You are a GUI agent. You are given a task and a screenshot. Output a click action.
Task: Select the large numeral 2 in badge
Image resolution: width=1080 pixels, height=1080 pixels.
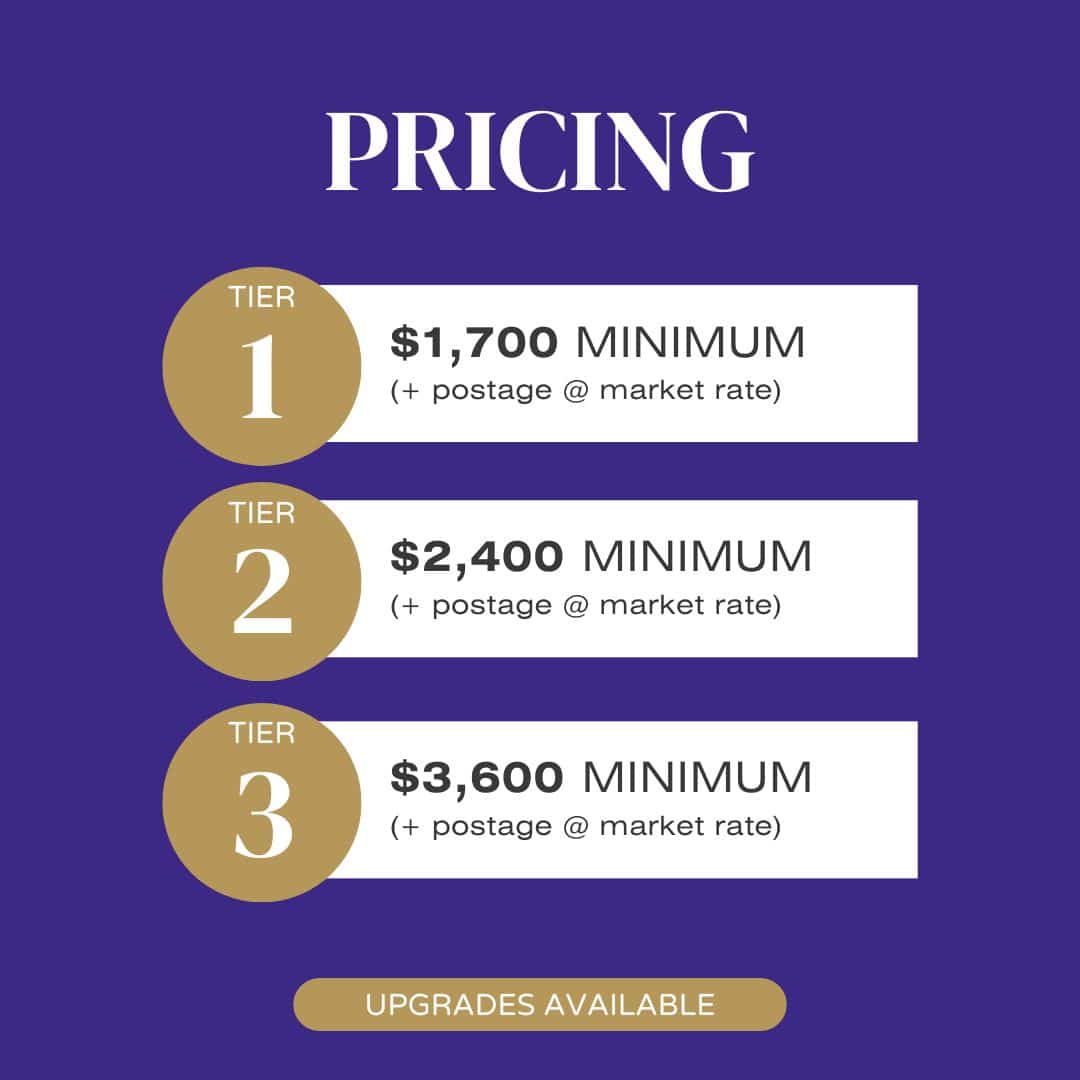(x=262, y=592)
